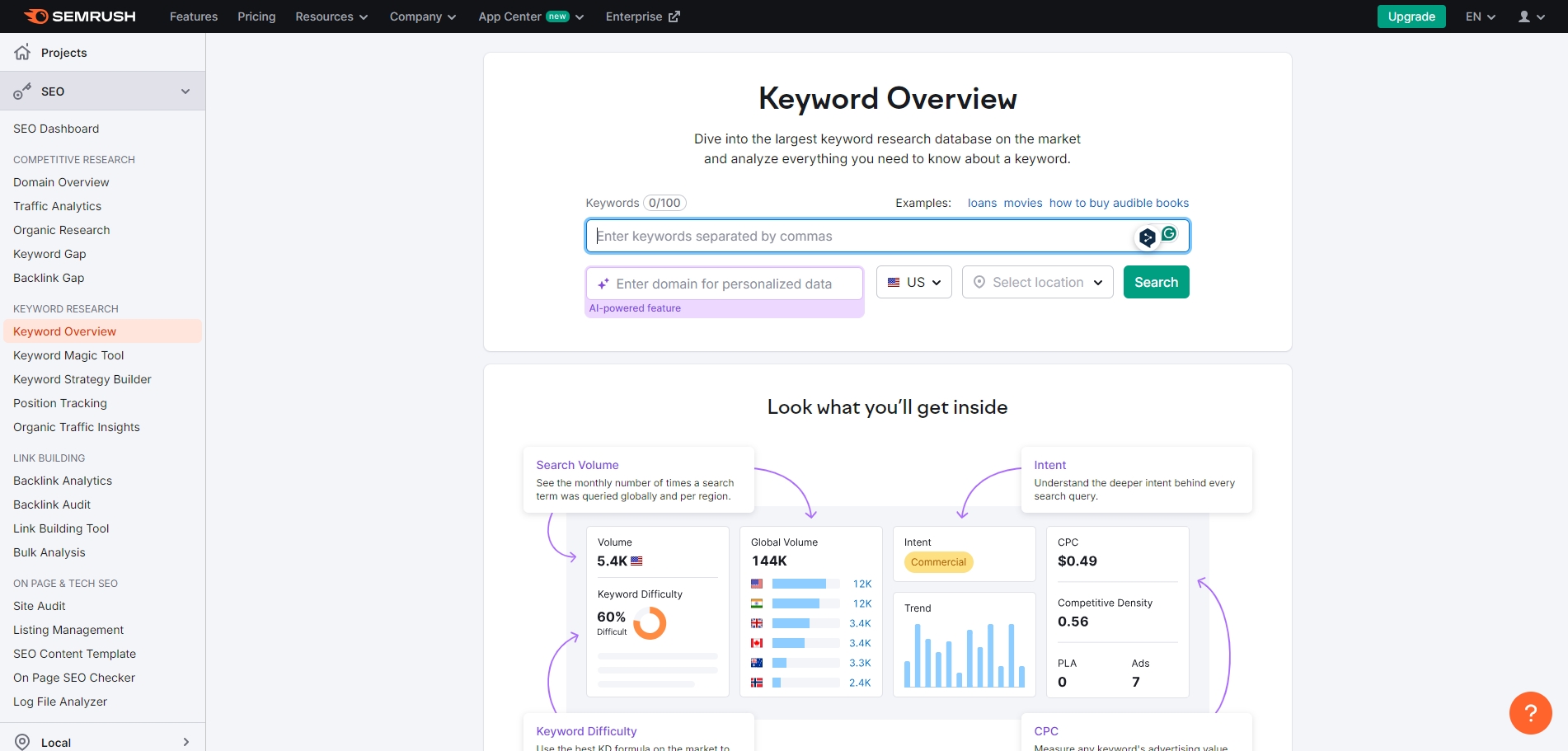This screenshot has width=1568, height=751.
Task: Open the Enterprise link in top bar
Action: coord(642,16)
